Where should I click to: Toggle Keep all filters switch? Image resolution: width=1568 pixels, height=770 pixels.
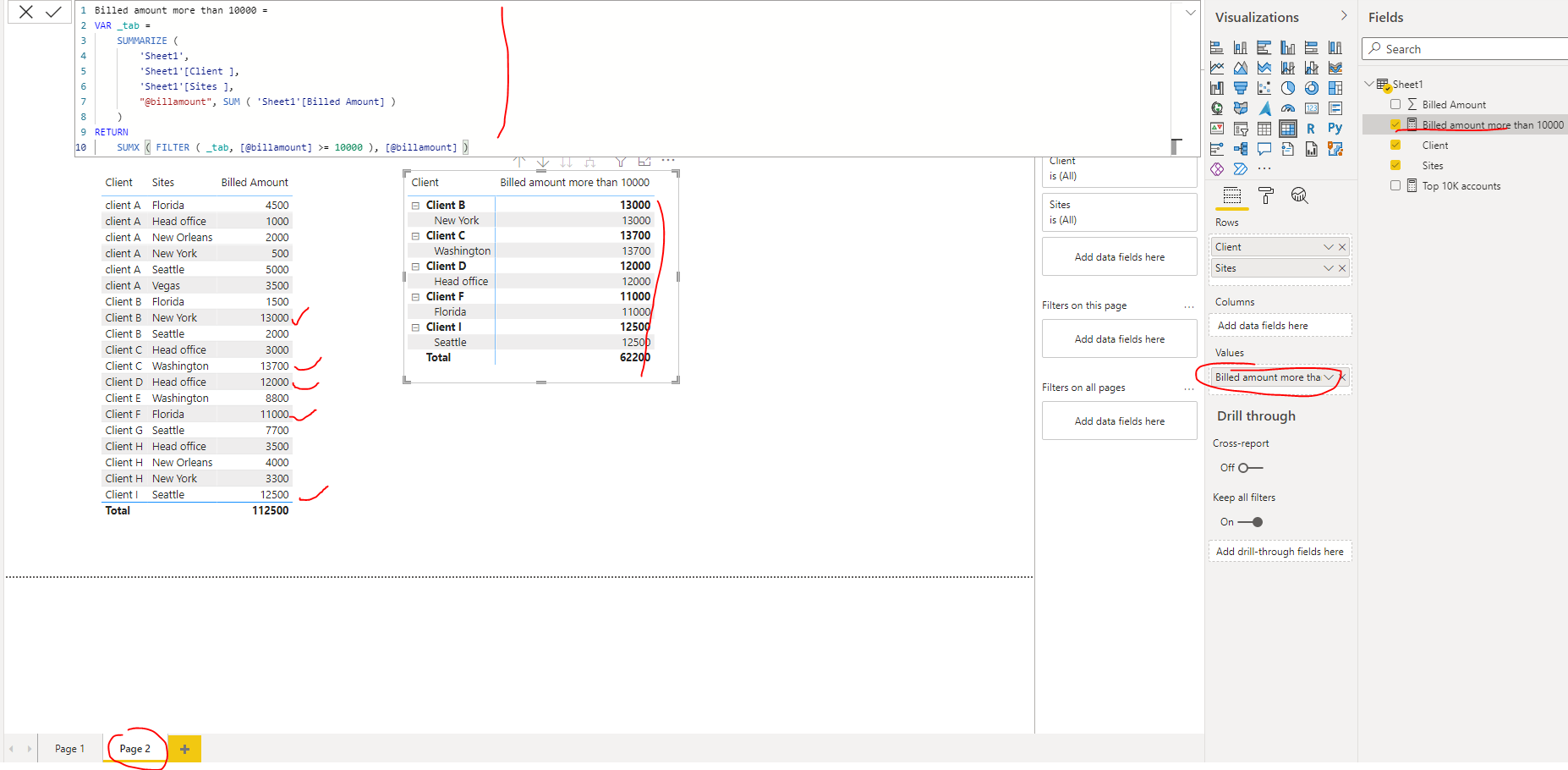tap(1251, 522)
